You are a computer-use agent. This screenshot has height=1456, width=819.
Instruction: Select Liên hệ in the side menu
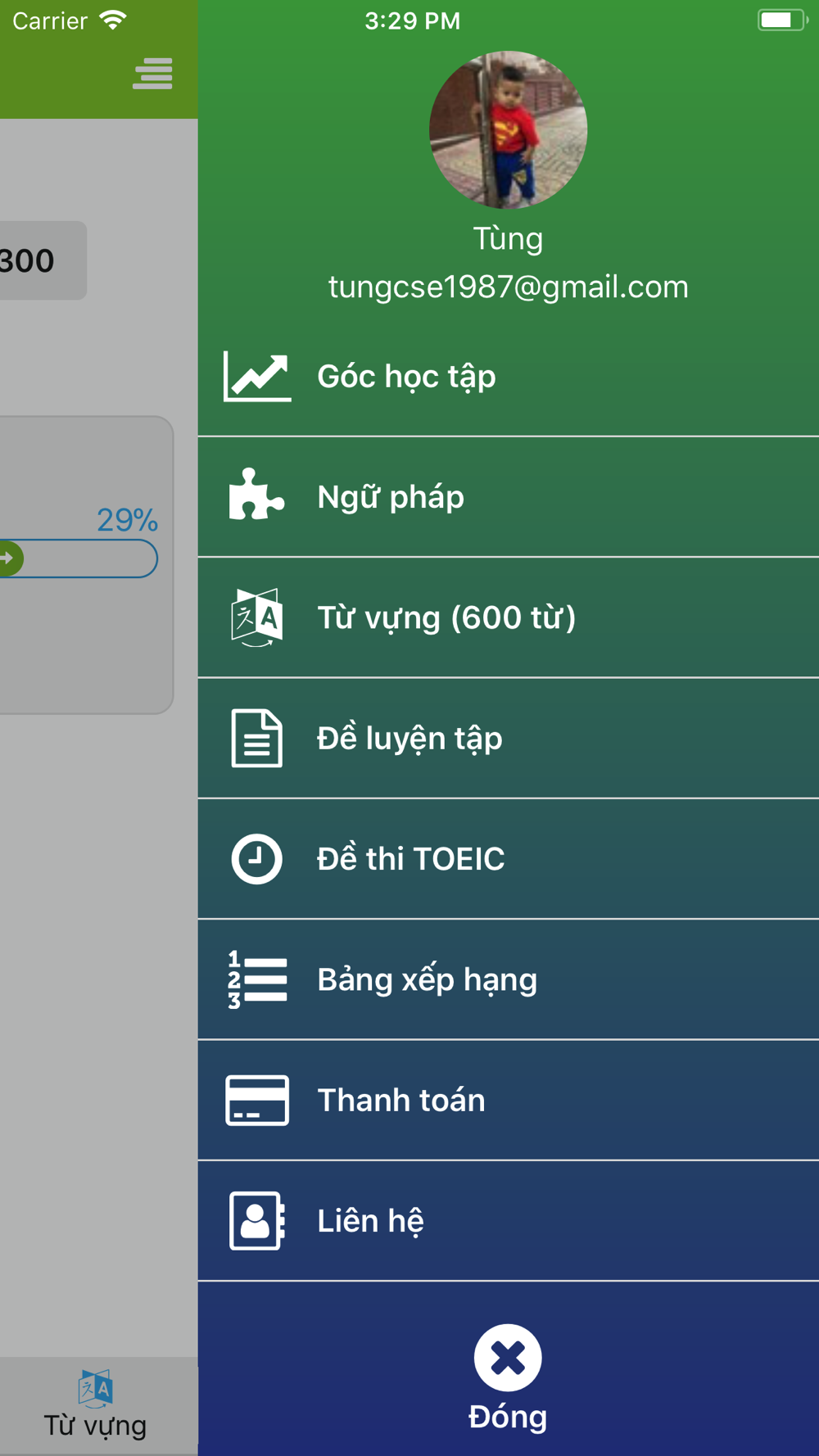click(x=509, y=1221)
